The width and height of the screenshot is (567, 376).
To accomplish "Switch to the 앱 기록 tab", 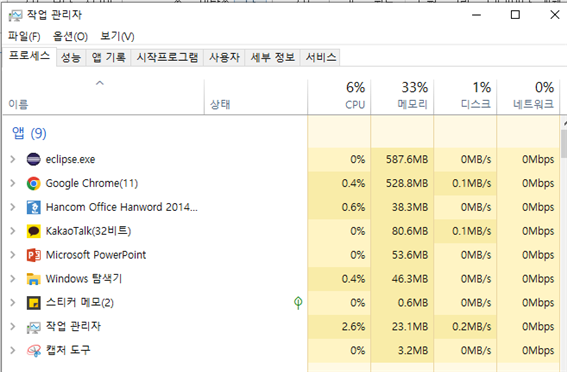I will pyautogui.click(x=108, y=57).
